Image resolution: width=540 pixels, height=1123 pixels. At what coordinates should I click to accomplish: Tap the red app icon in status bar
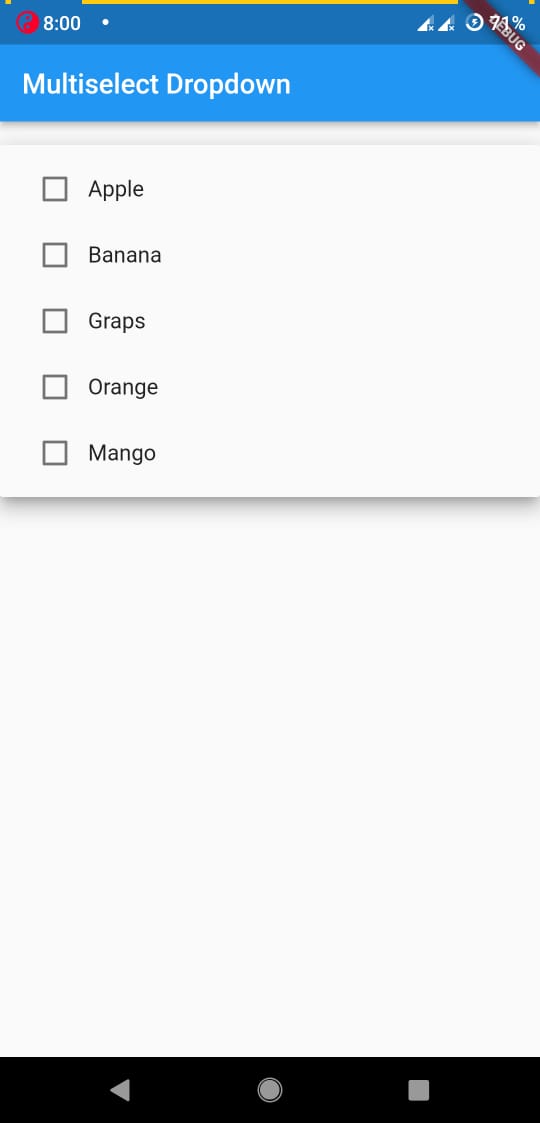pos(27,23)
